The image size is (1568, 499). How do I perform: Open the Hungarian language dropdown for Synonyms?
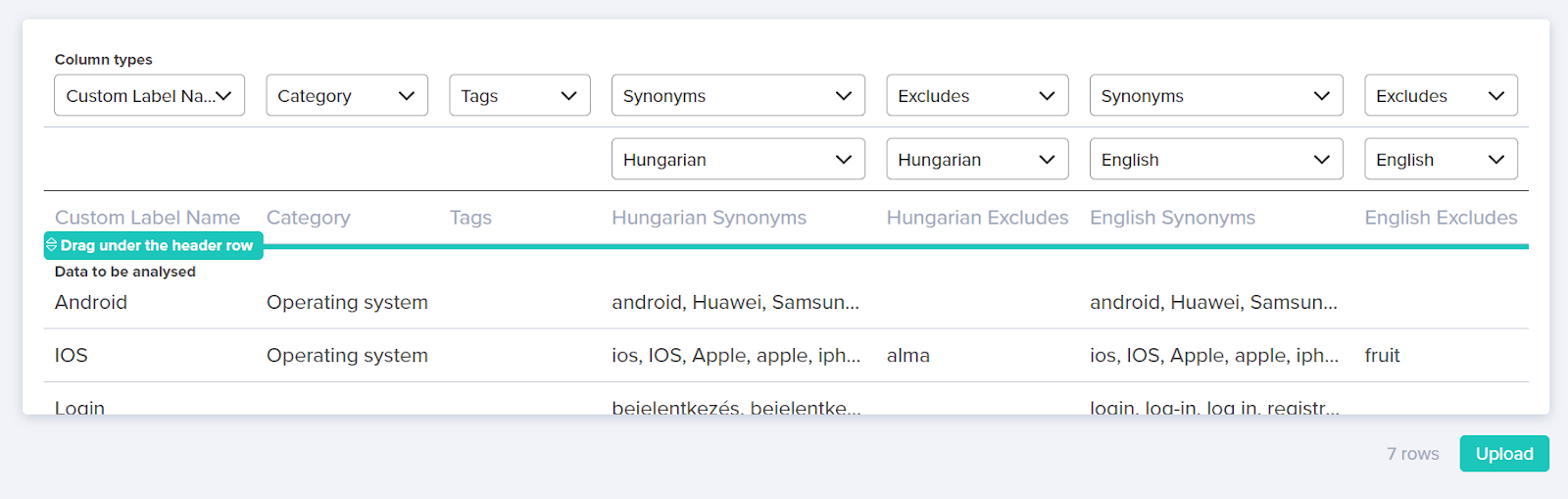tap(738, 160)
